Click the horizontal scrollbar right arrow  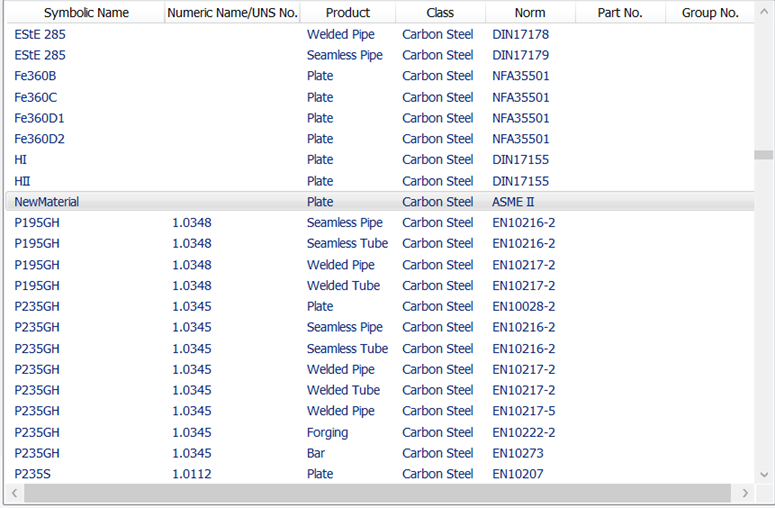click(x=745, y=493)
